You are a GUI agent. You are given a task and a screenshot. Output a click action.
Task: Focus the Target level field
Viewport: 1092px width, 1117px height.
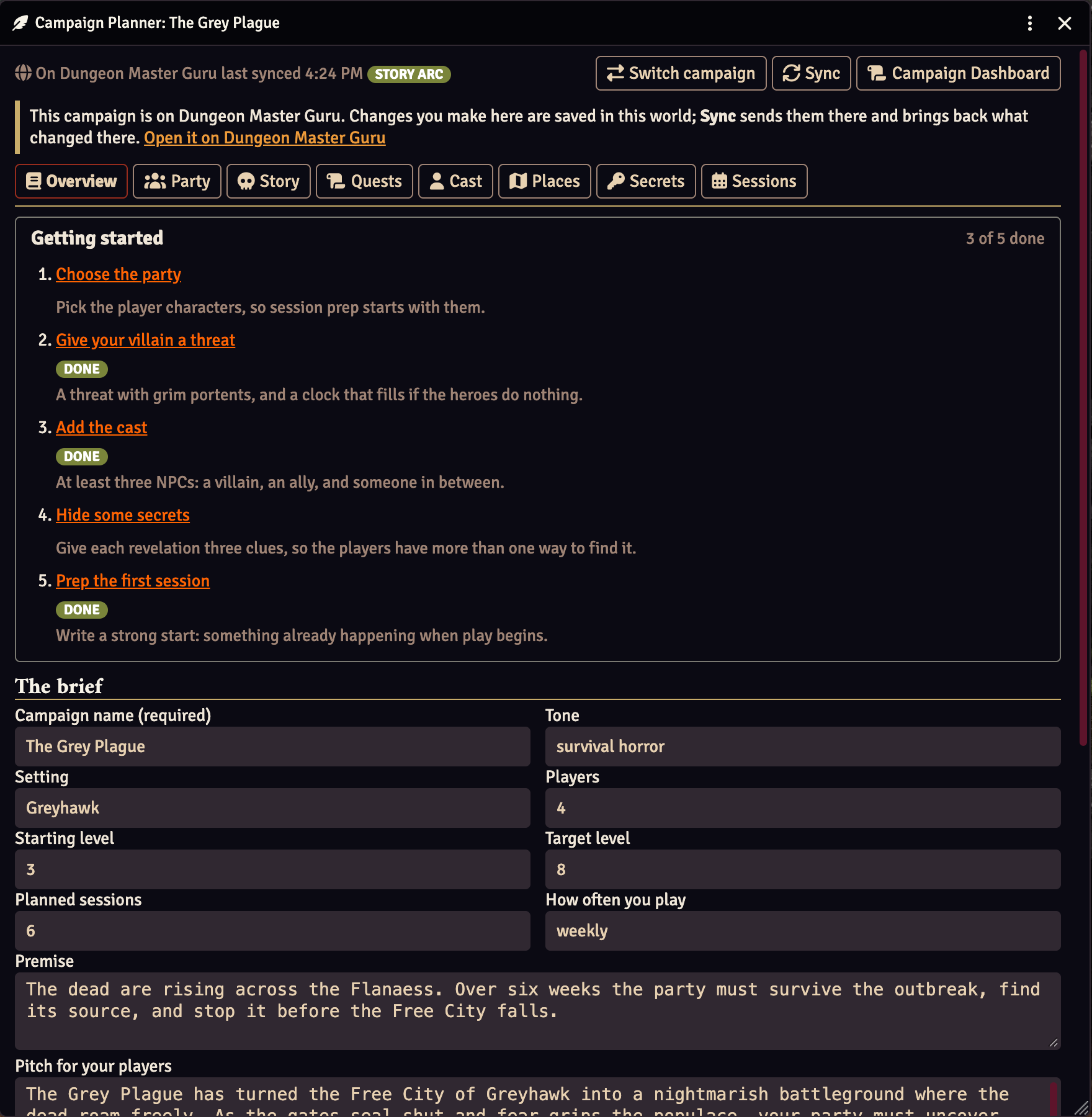[x=803, y=869]
